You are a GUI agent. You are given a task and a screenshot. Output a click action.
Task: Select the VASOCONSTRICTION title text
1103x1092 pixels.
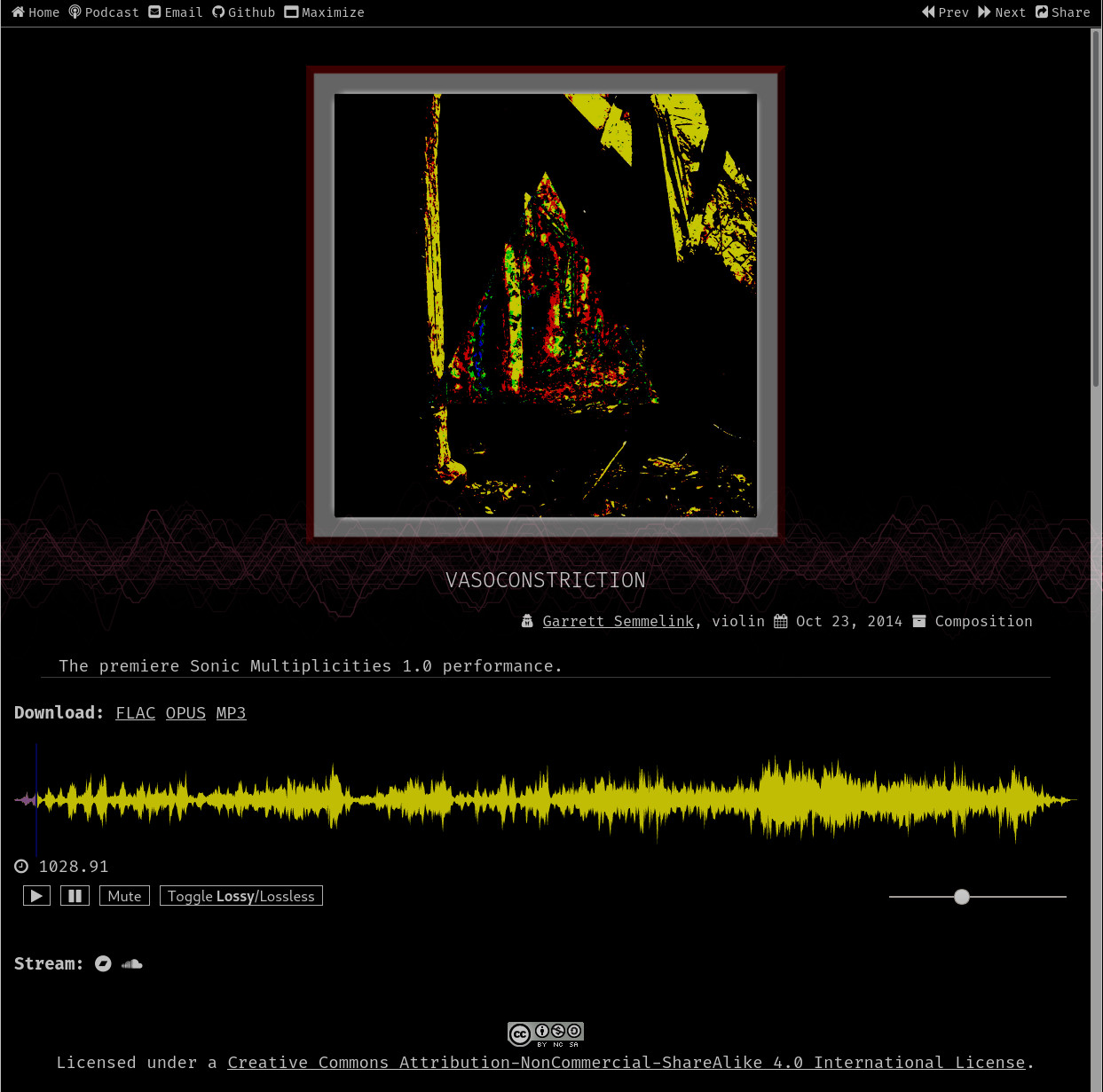[x=546, y=580]
